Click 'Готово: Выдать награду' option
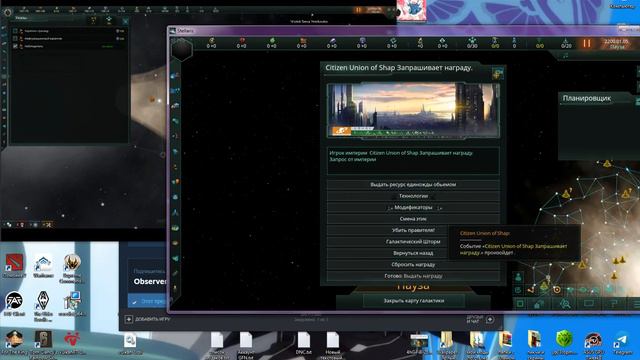This screenshot has width=640, height=360. click(x=413, y=276)
